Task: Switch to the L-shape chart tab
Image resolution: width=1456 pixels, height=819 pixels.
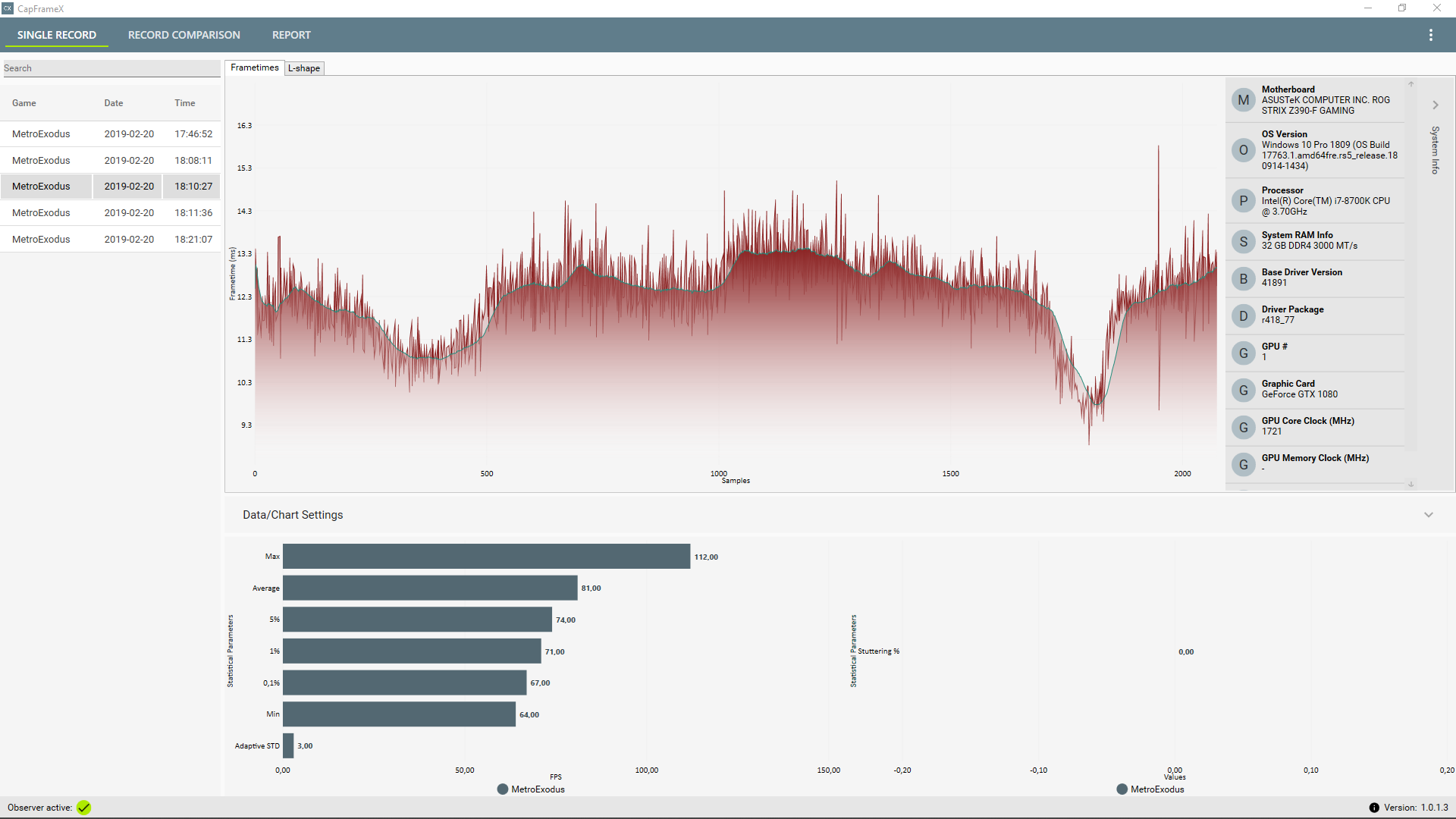Action: 304,68
